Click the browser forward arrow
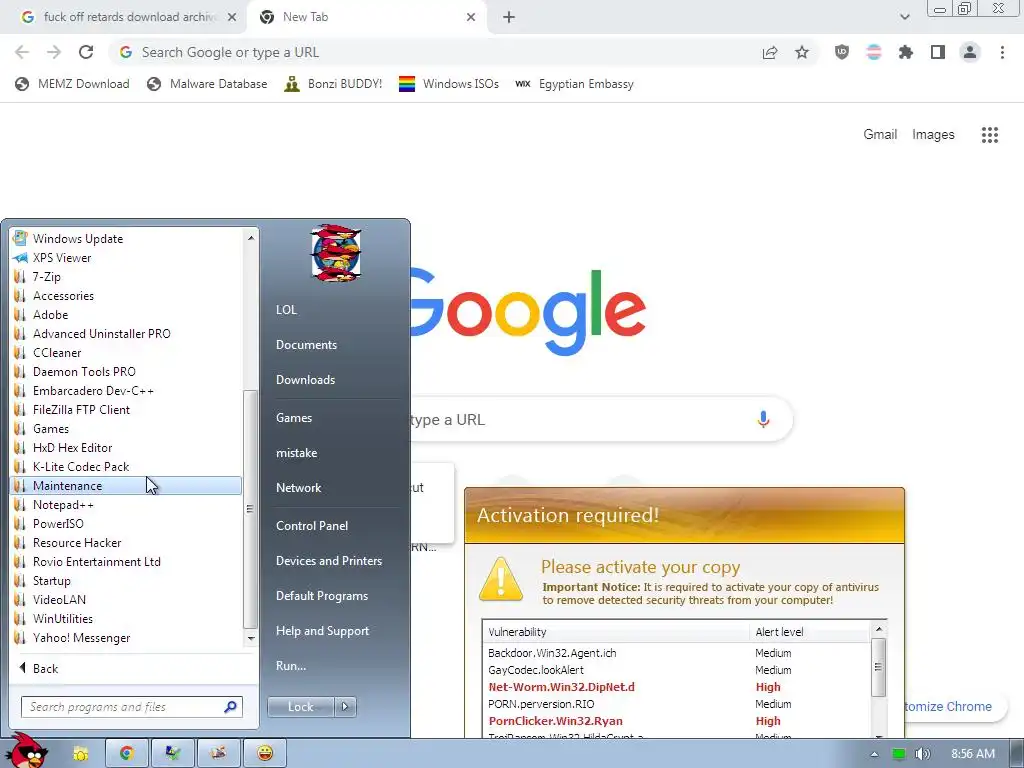The width and height of the screenshot is (1024, 768). point(54,52)
